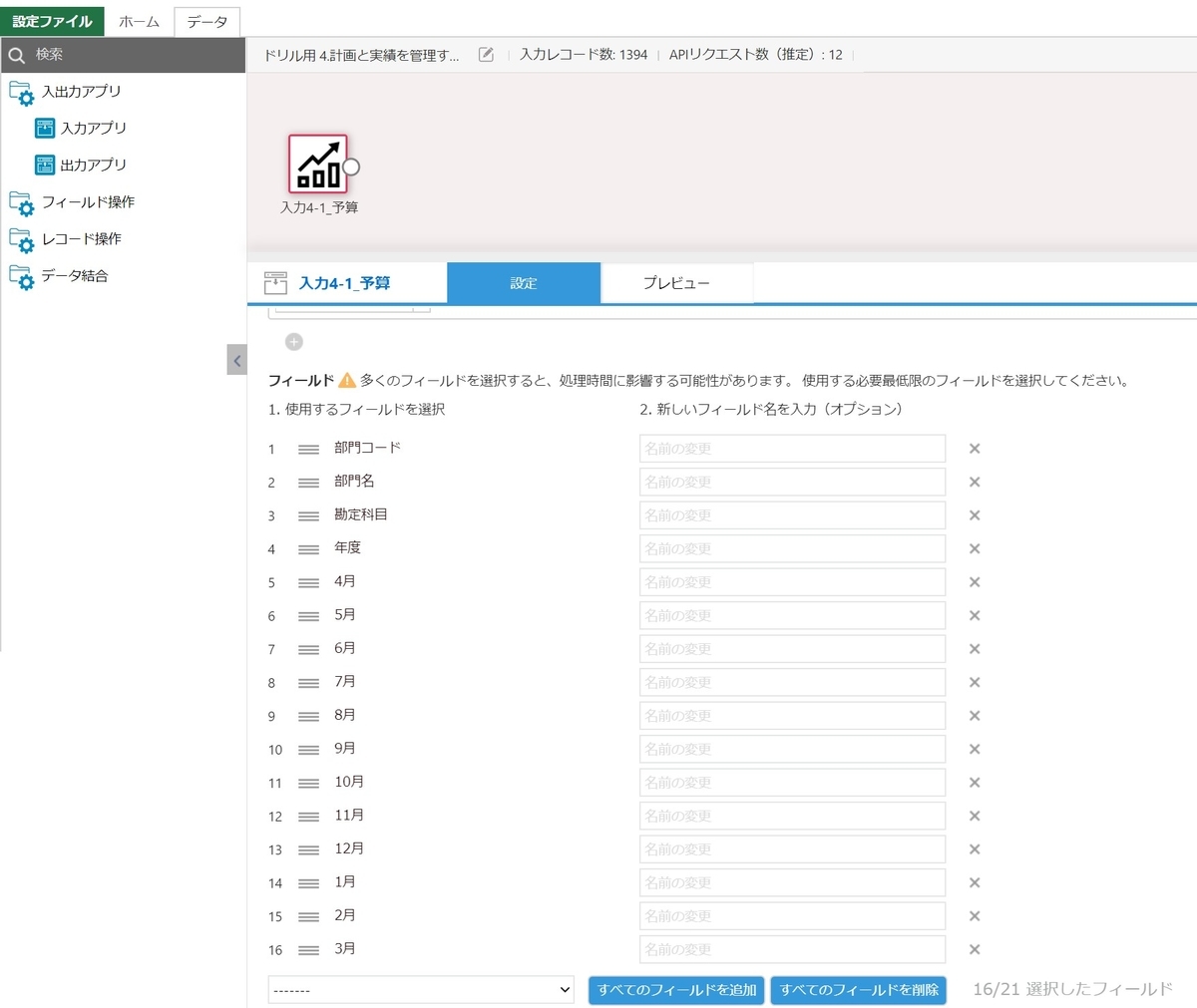Viewport: 1197px width, 1008px height.
Task: Click the 入力レコード数: 1394 text
Action: [x=584, y=55]
